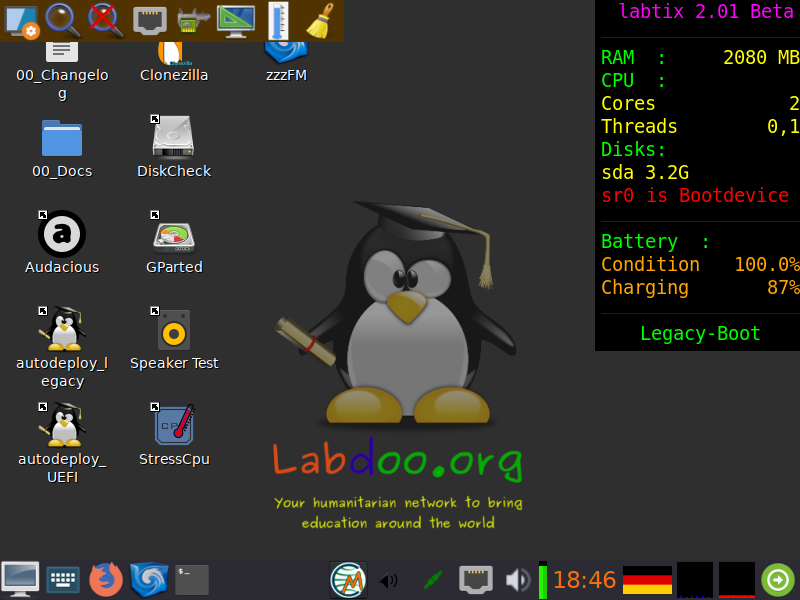Open the thermometer temperature icon
The height and width of the screenshot is (600, 800).
click(278, 21)
